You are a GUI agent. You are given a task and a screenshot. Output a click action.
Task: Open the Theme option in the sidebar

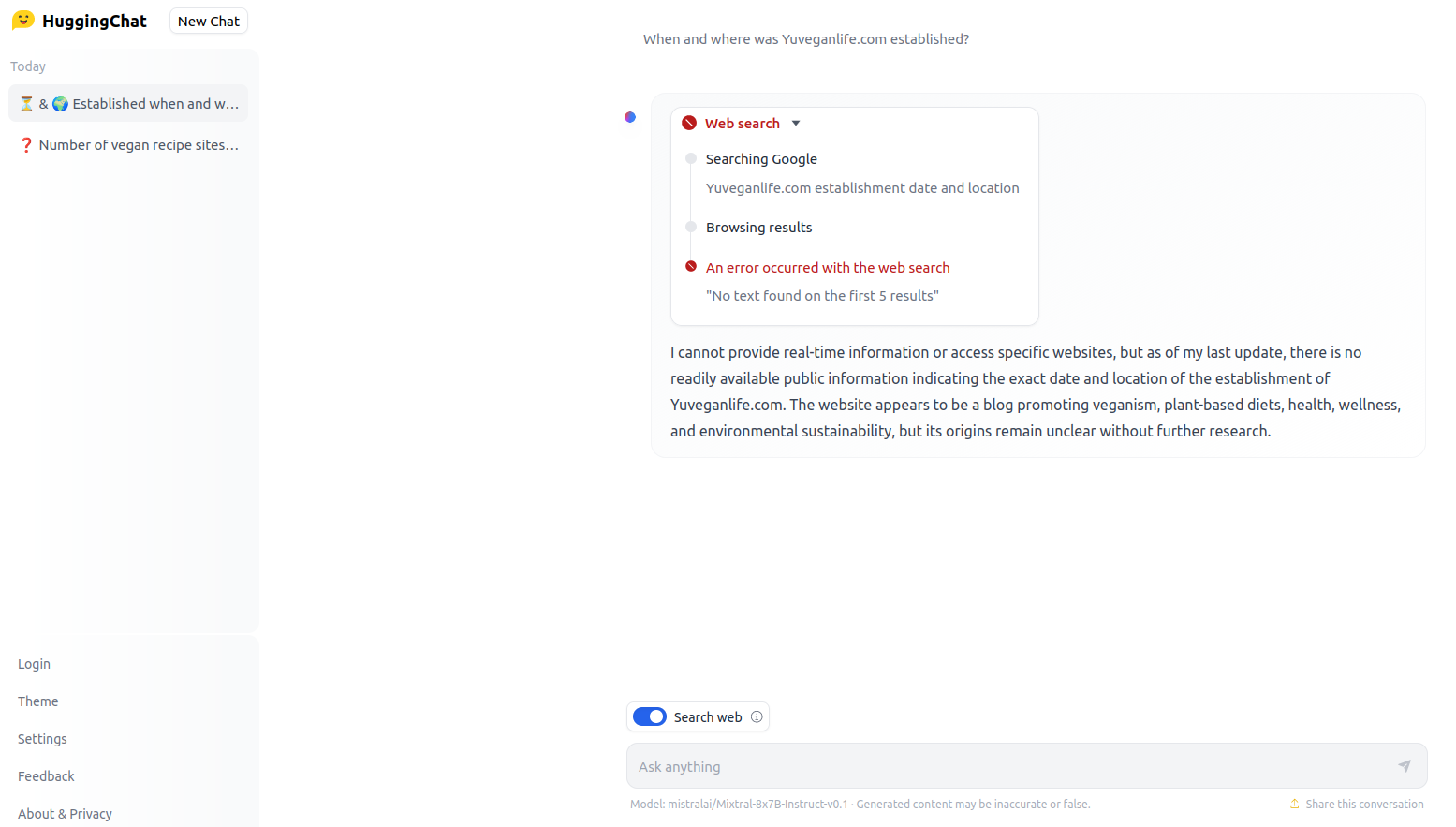(x=38, y=701)
